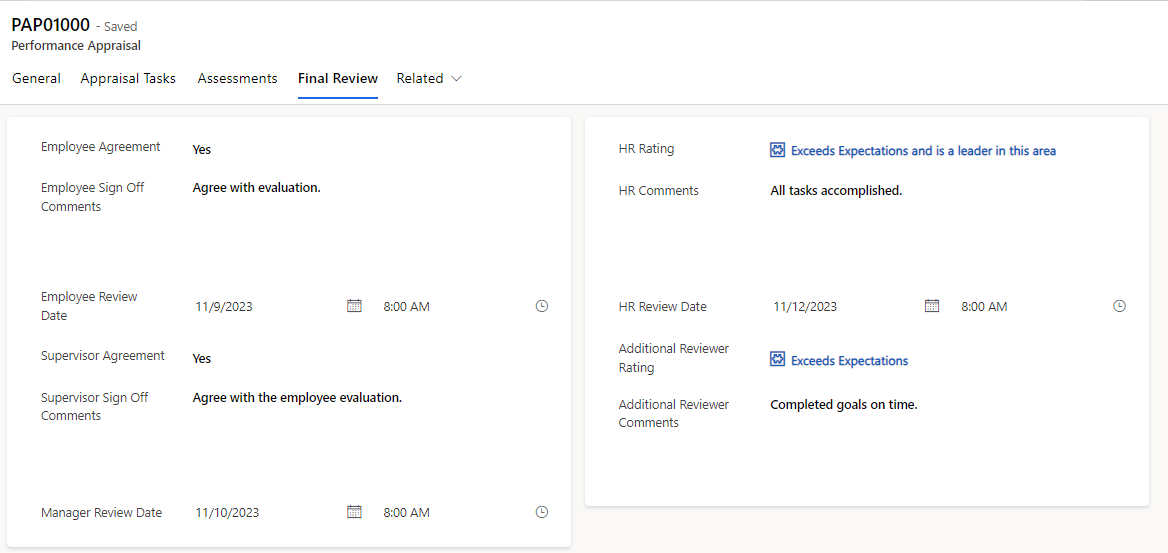Open calendar picker for HR Review Date
This screenshot has height=553, width=1168.
932,306
